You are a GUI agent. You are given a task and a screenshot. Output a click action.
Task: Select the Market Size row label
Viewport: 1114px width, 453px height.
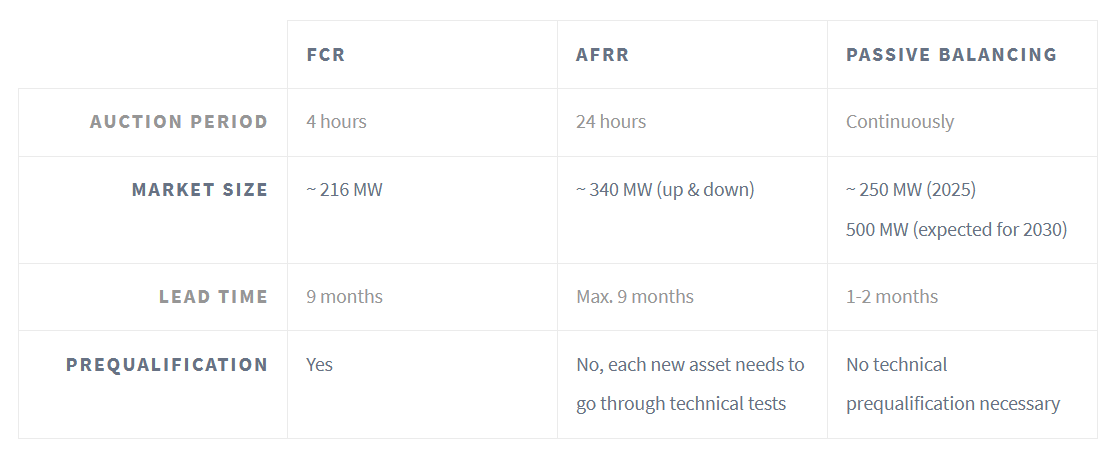click(200, 189)
